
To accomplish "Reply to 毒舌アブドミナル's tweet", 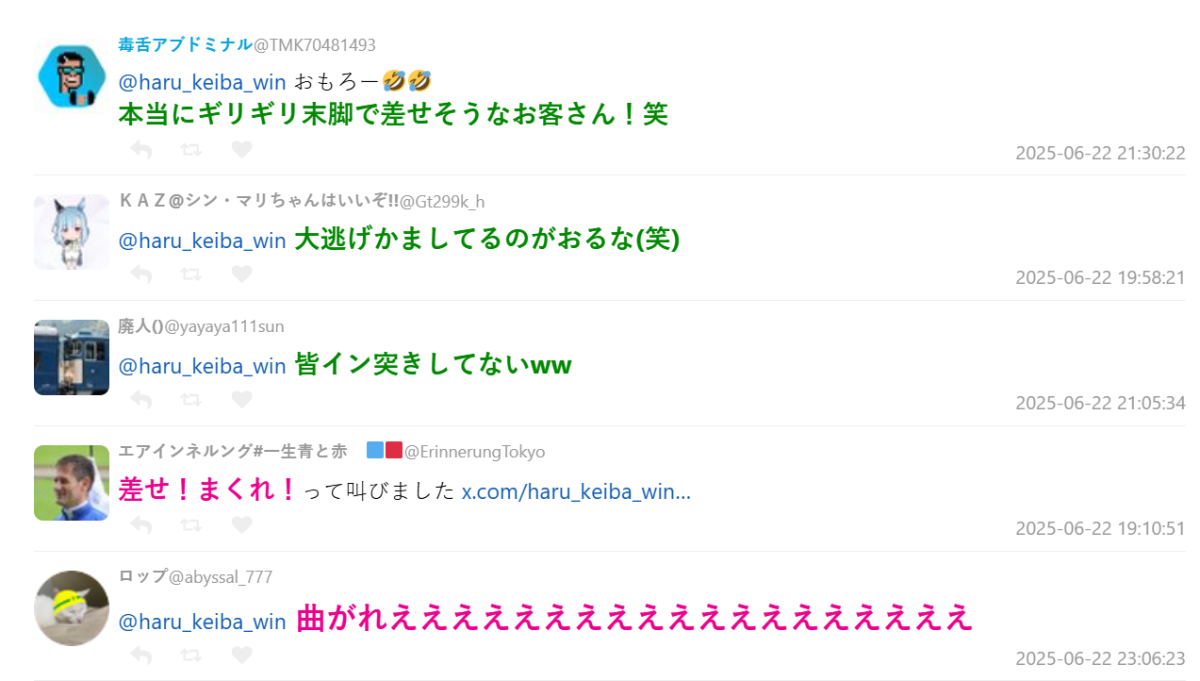I will point(141,149).
